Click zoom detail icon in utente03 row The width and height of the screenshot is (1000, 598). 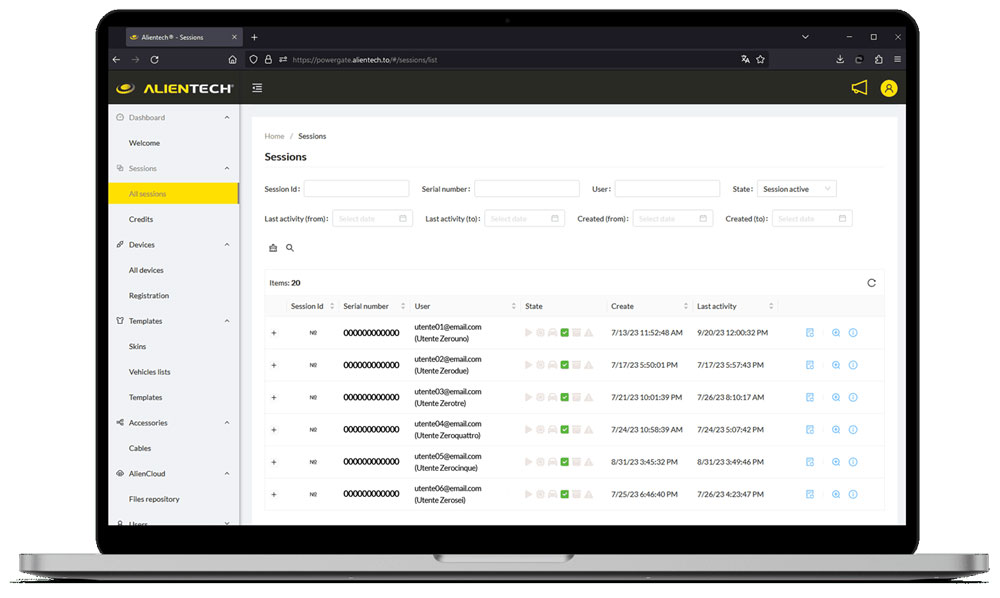pyautogui.click(x=835, y=397)
